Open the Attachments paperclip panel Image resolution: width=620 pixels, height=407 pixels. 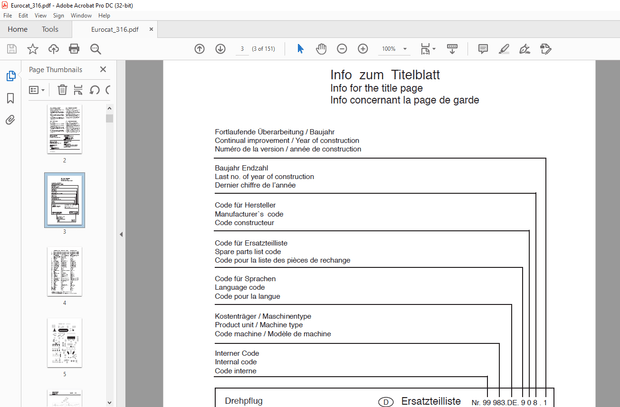(11, 120)
